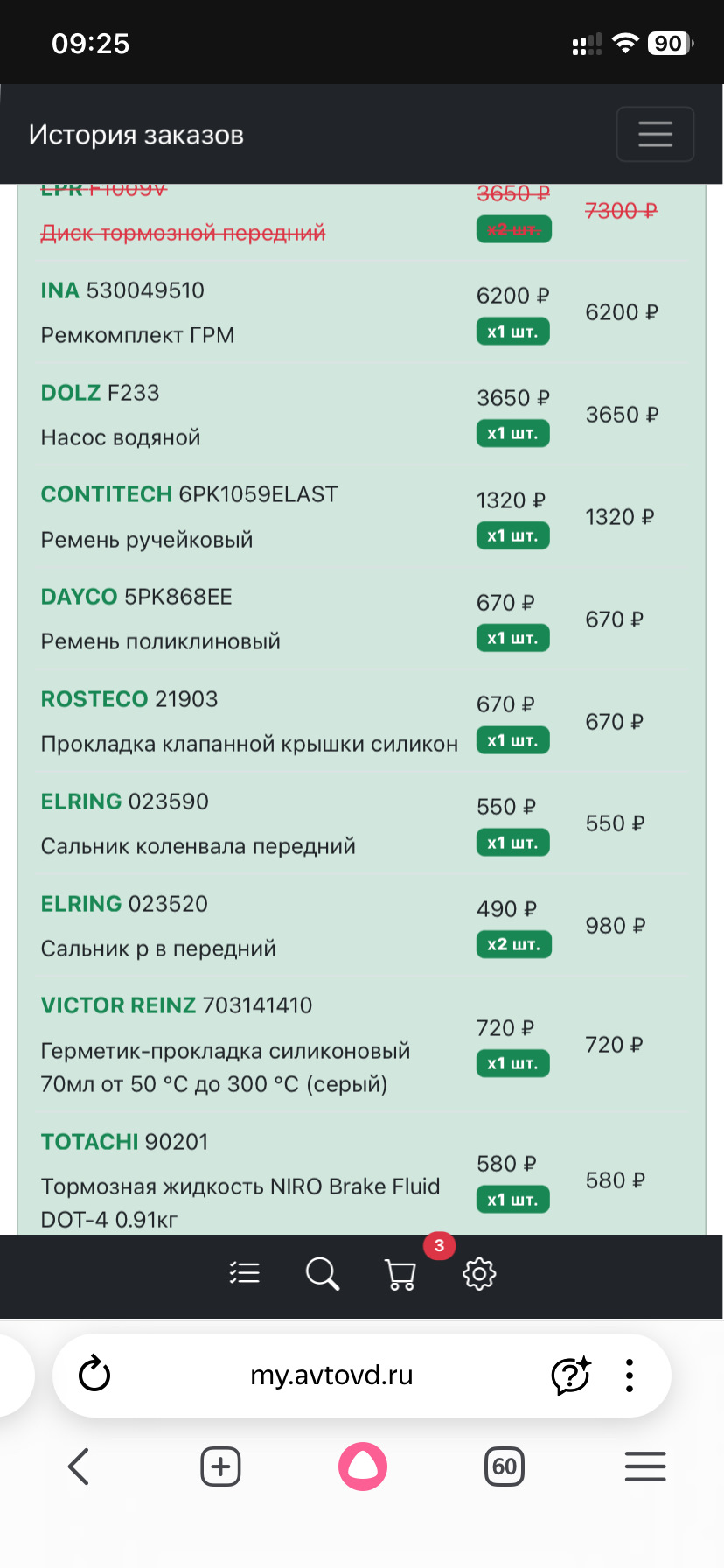Open the INA brand link
The width and height of the screenshot is (724, 1568).
60,290
